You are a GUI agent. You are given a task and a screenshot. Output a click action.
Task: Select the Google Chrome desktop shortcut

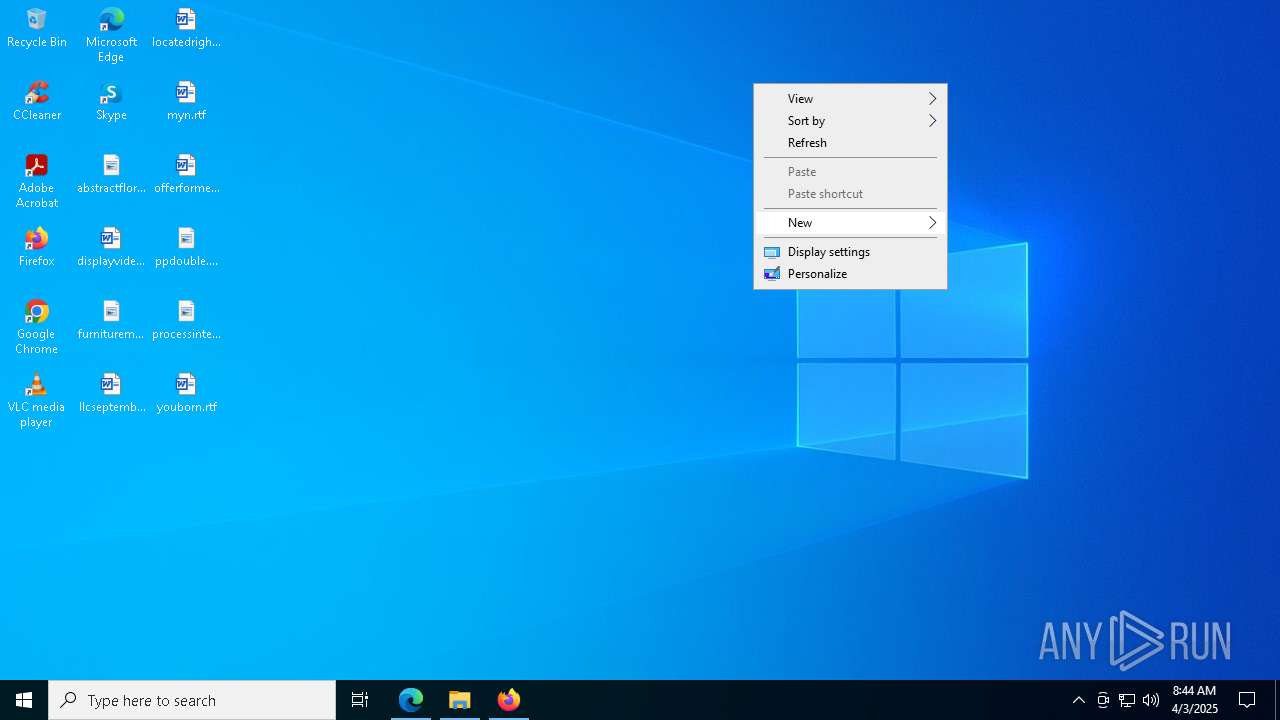(37, 327)
